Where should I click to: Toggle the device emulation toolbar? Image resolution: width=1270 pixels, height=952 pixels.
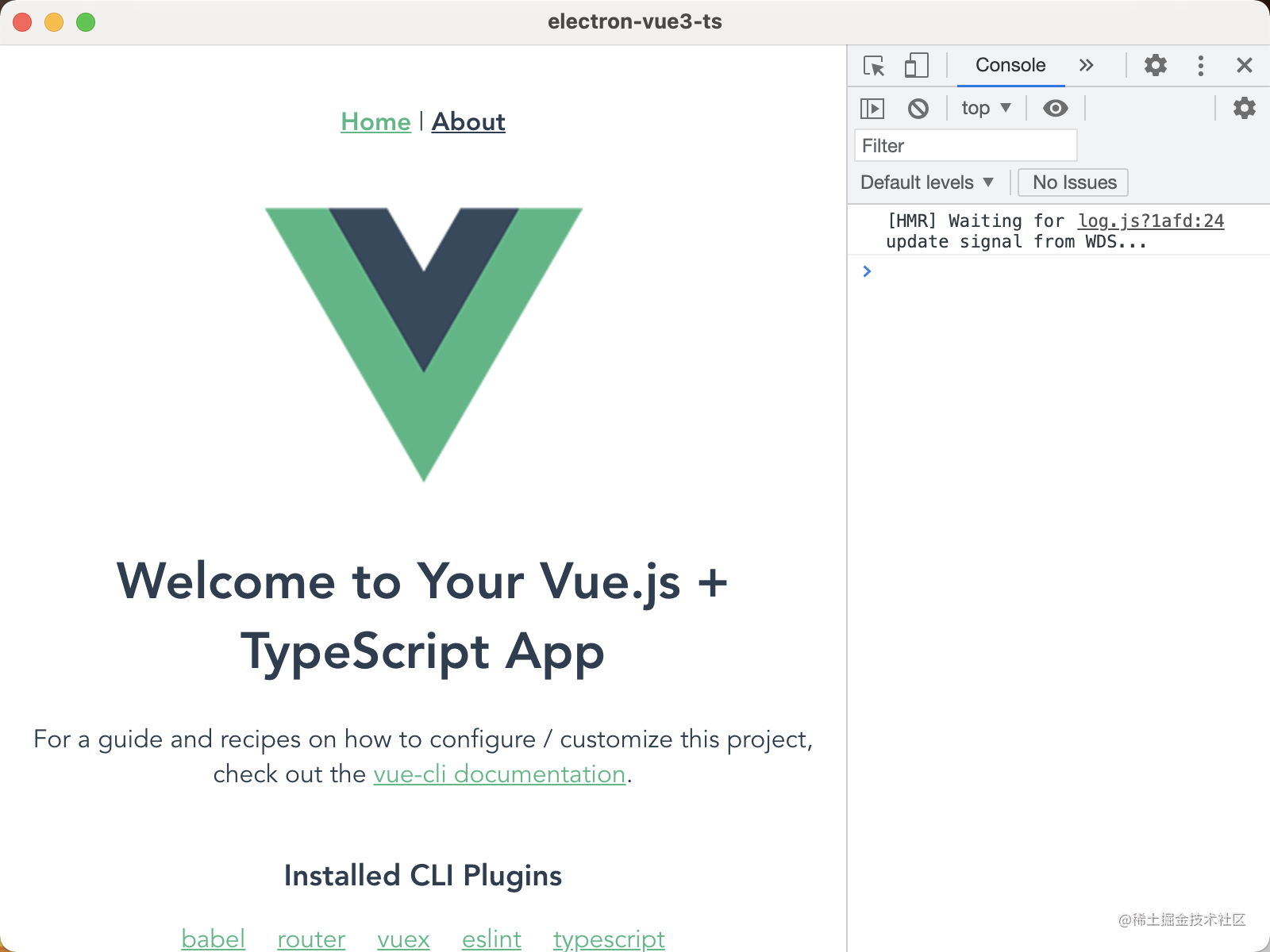pos(917,66)
